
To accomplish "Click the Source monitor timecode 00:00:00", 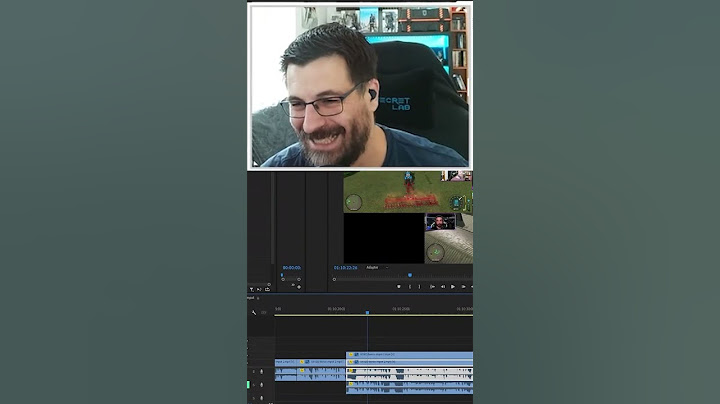I will 292,267.
